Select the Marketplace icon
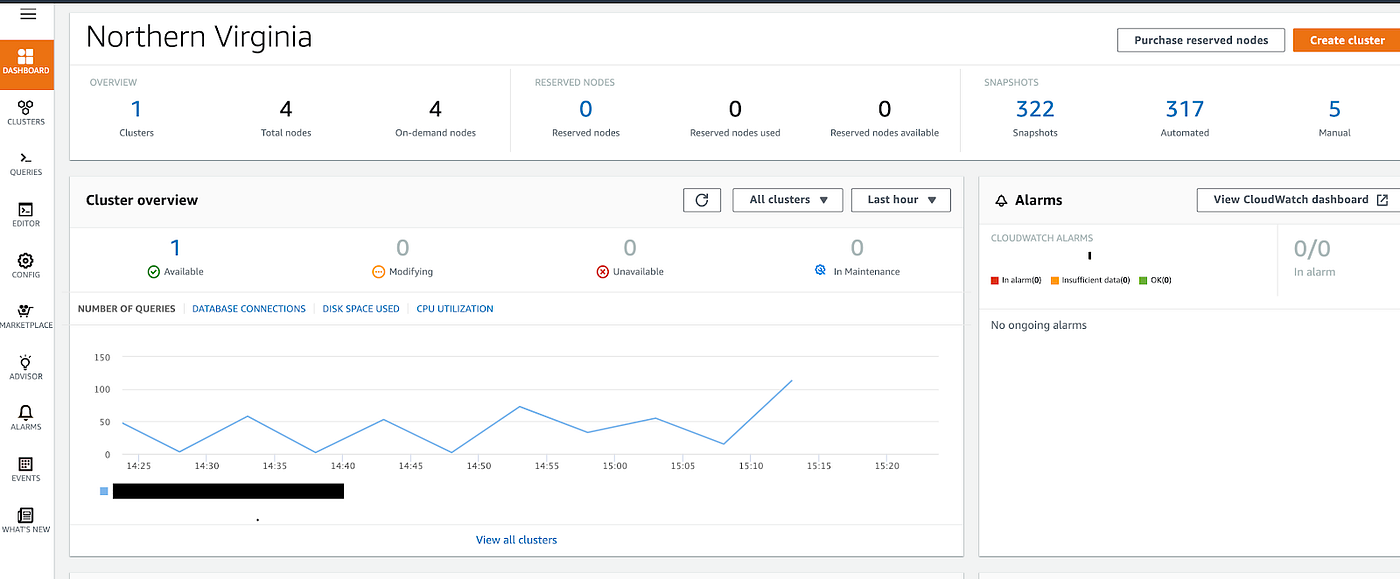Viewport: 1400px width, 579px height. pyautogui.click(x=26, y=315)
